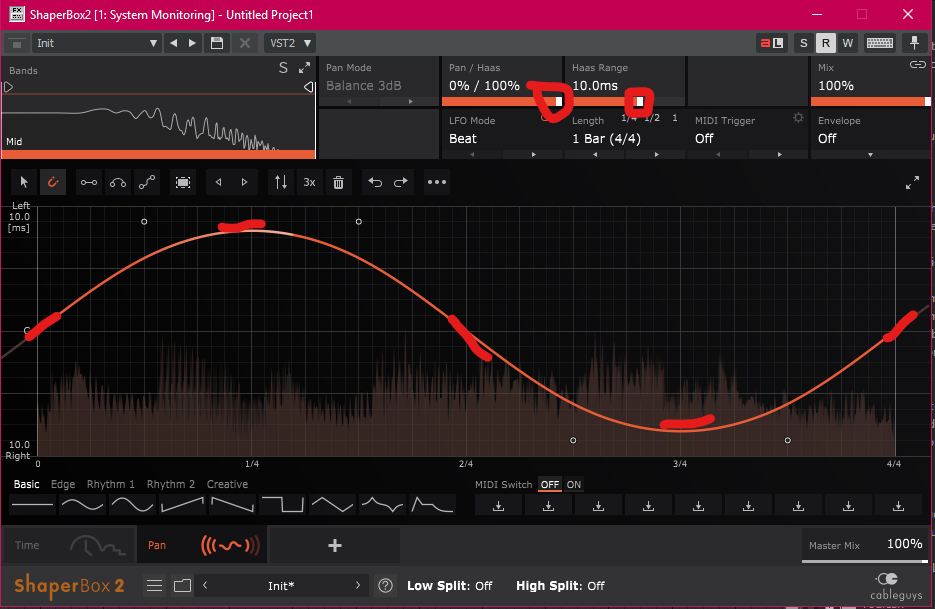Add a new shaper with the plus button

335,545
